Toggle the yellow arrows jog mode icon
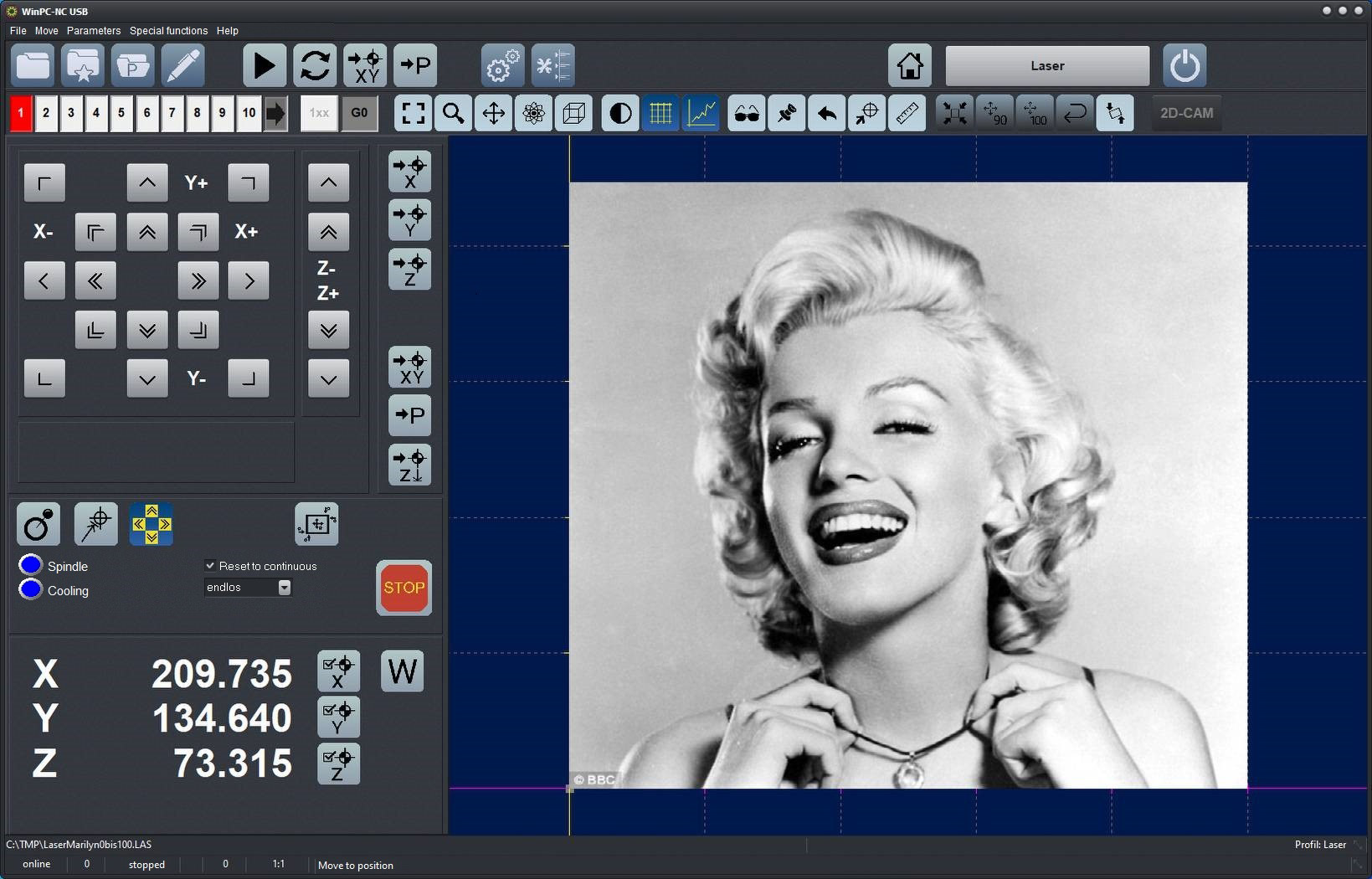 tap(152, 524)
